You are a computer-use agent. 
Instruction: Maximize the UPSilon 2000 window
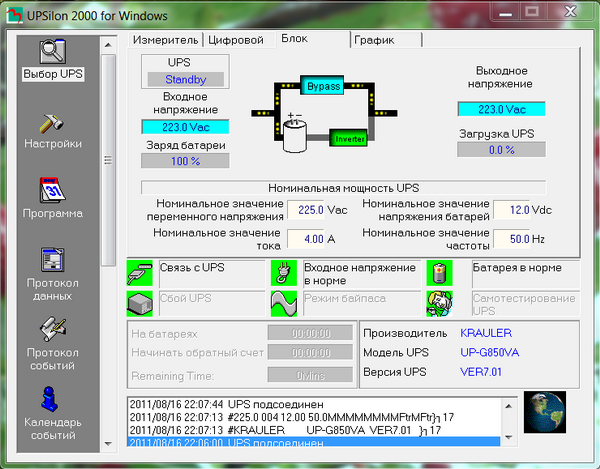point(532,12)
